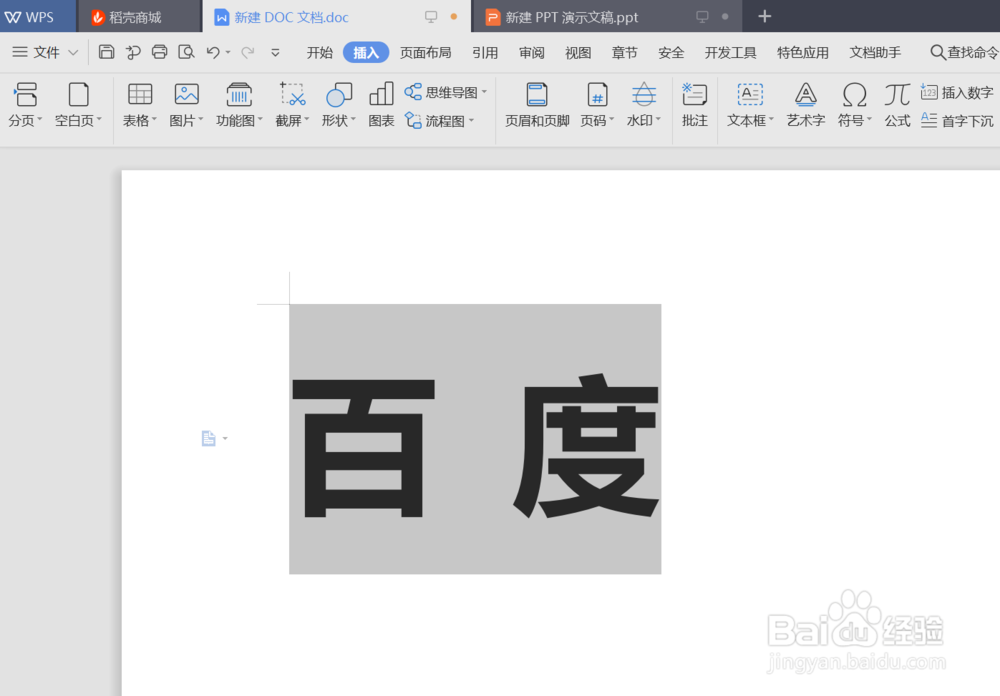This screenshot has width=1000, height=696.
Task: Apply 首字下沉 drop cap
Action: pyautogui.click(x=957, y=121)
